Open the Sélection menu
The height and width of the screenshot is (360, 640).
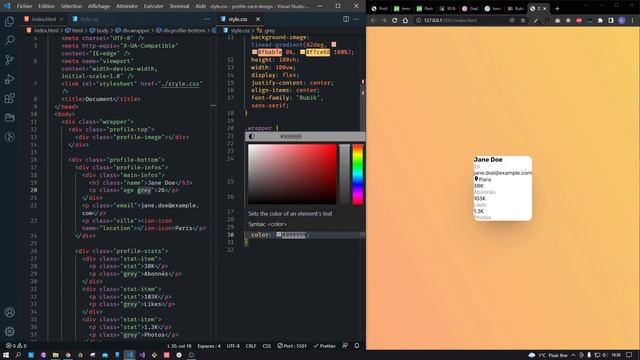pyautogui.click(x=71, y=6)
